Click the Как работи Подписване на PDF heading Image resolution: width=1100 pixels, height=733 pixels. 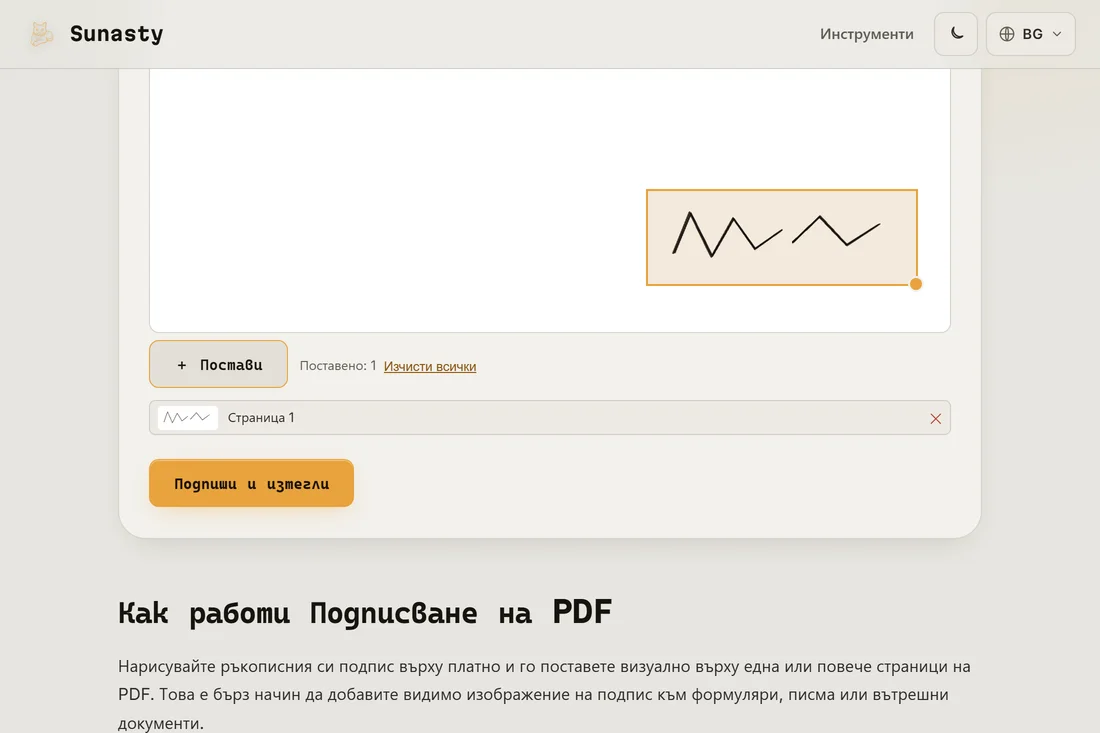pyautogui.click(x=365, y=612)
